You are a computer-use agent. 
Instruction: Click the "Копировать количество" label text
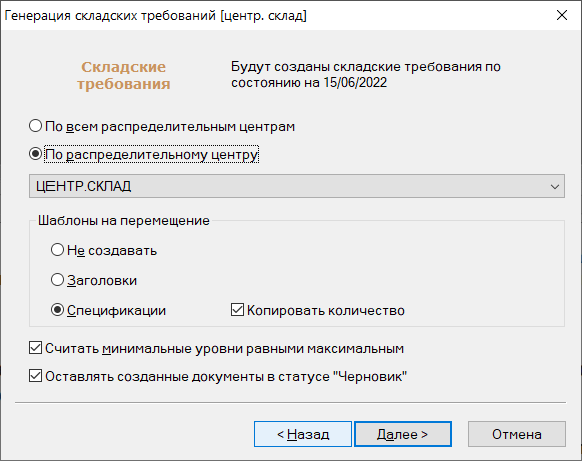(326, 310)
